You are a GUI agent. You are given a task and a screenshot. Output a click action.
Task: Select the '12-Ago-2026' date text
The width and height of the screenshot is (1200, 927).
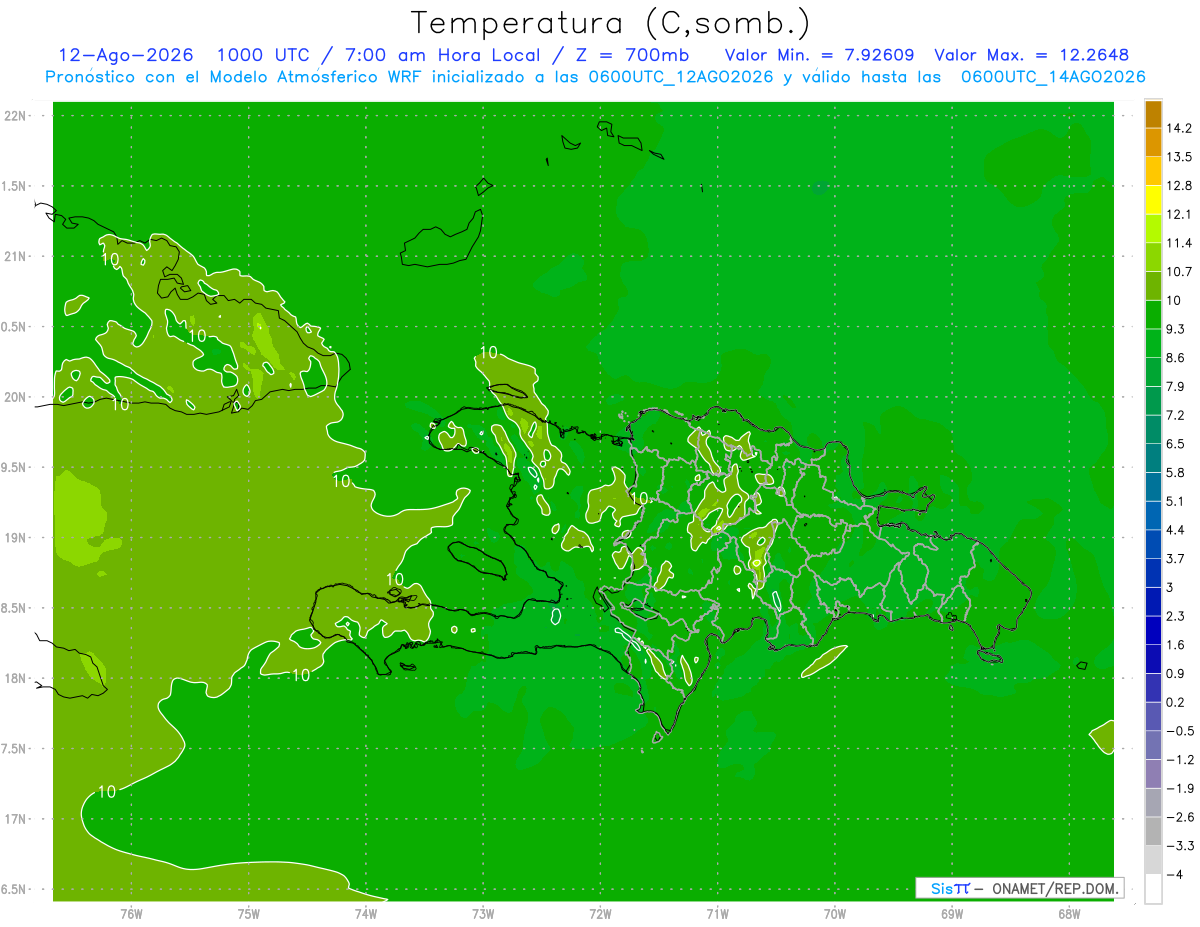click(x=126, y=55)
